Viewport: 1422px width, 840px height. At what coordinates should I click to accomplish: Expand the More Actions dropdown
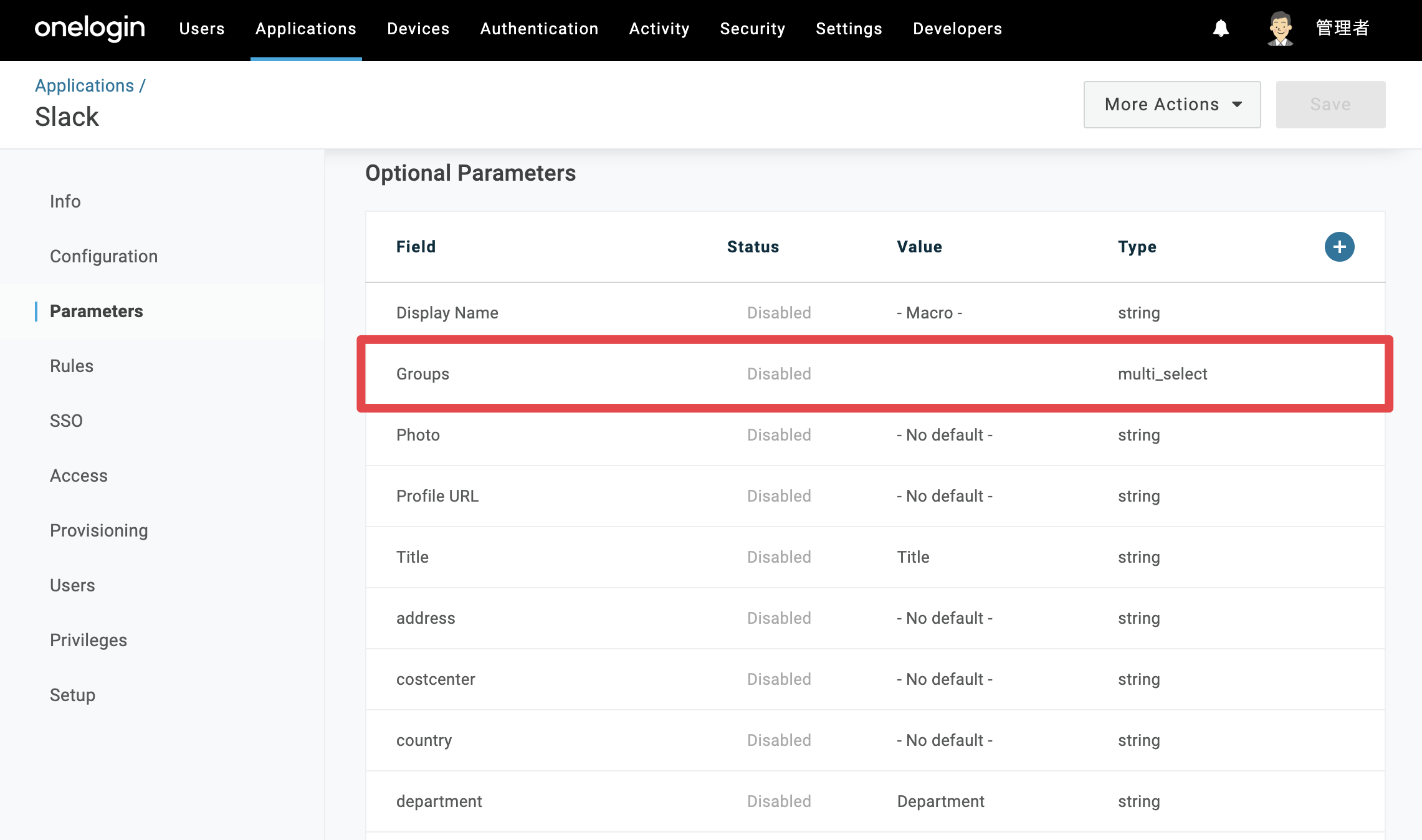coord(1171,105)
